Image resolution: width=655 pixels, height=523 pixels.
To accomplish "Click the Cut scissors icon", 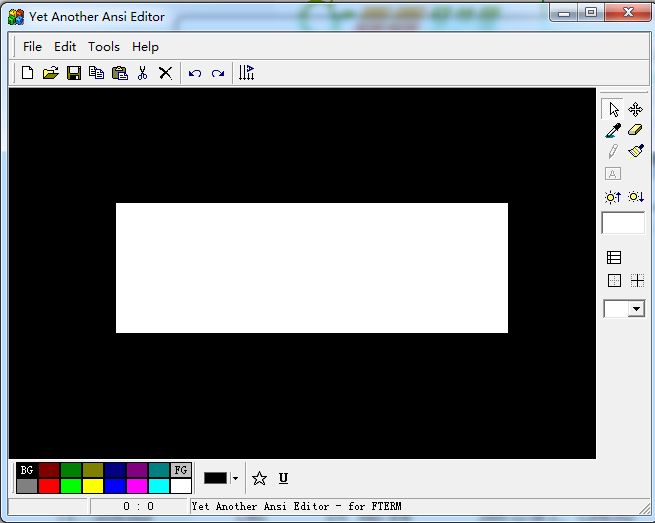I will coord(142,73).
